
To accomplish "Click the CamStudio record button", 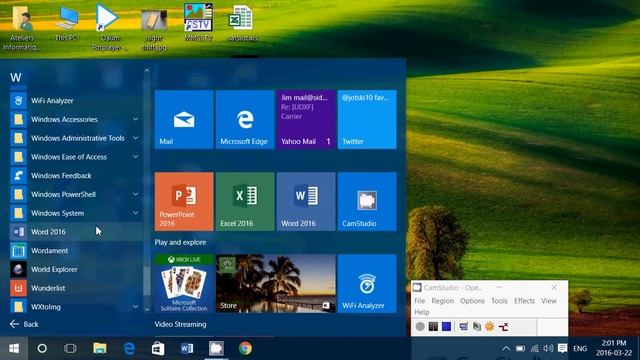I will point(420,327).
